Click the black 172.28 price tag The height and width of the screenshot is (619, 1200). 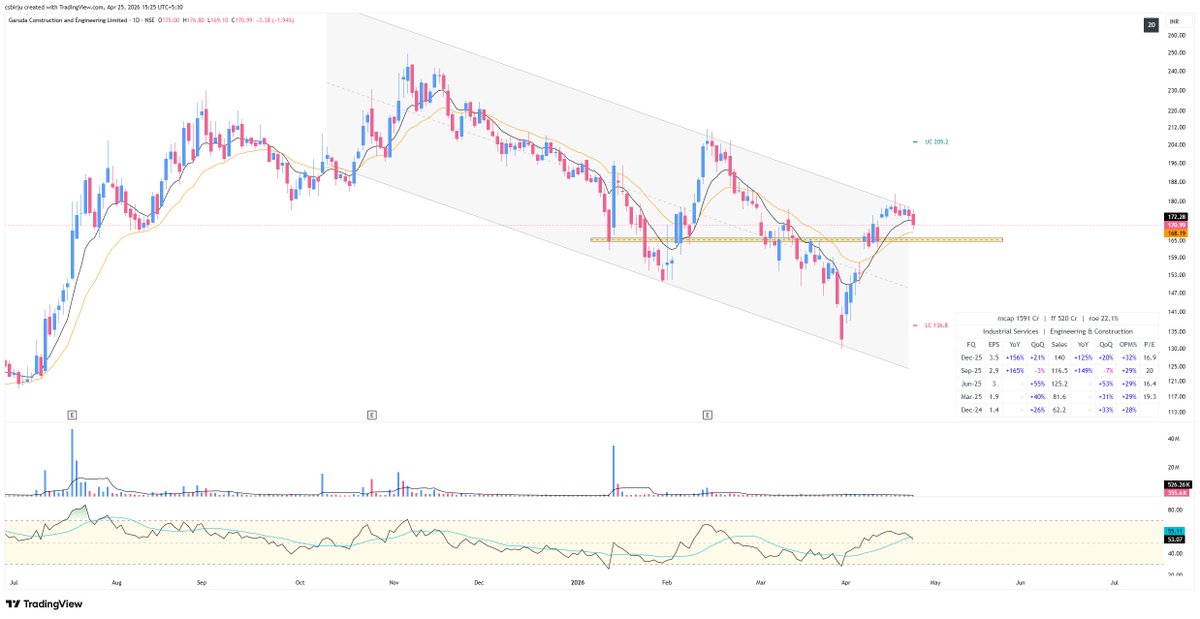click(1176, 217)
